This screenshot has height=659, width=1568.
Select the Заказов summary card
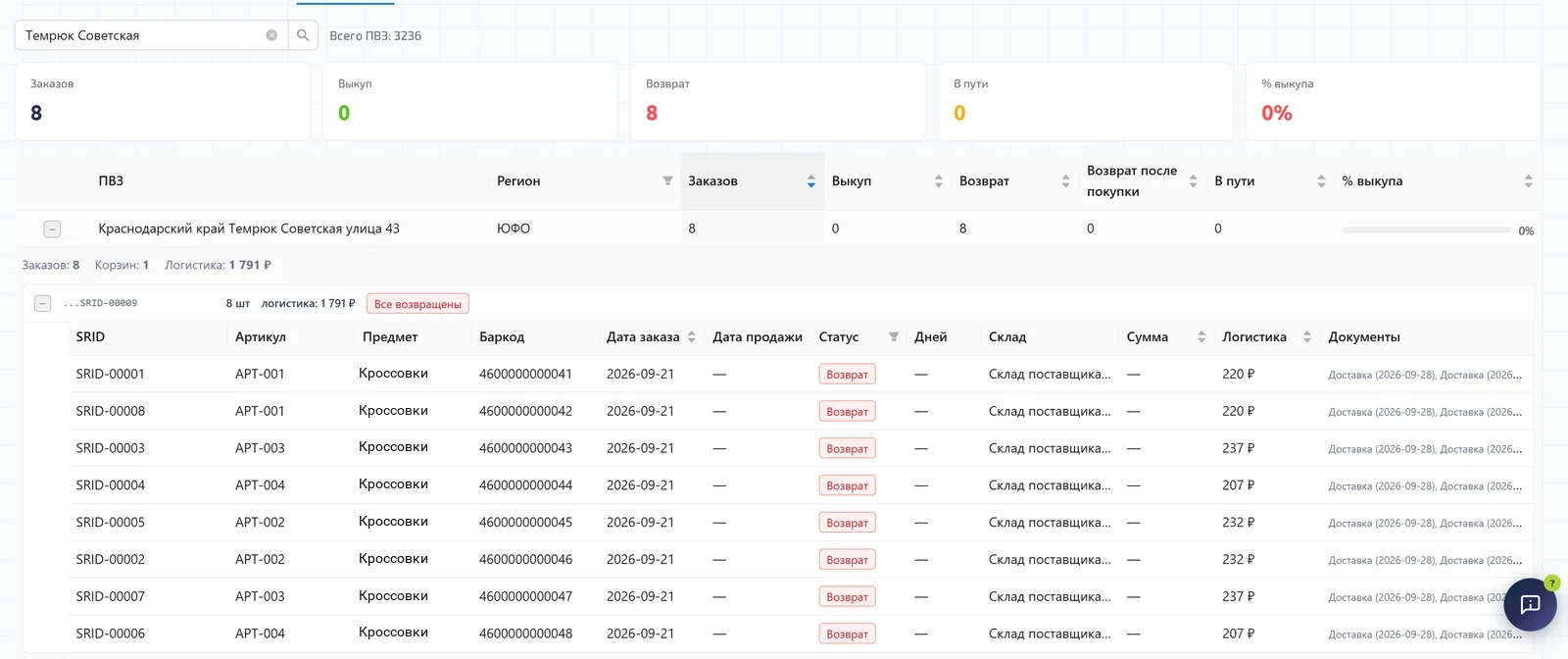pyautogui.click(x=163, y=101)
